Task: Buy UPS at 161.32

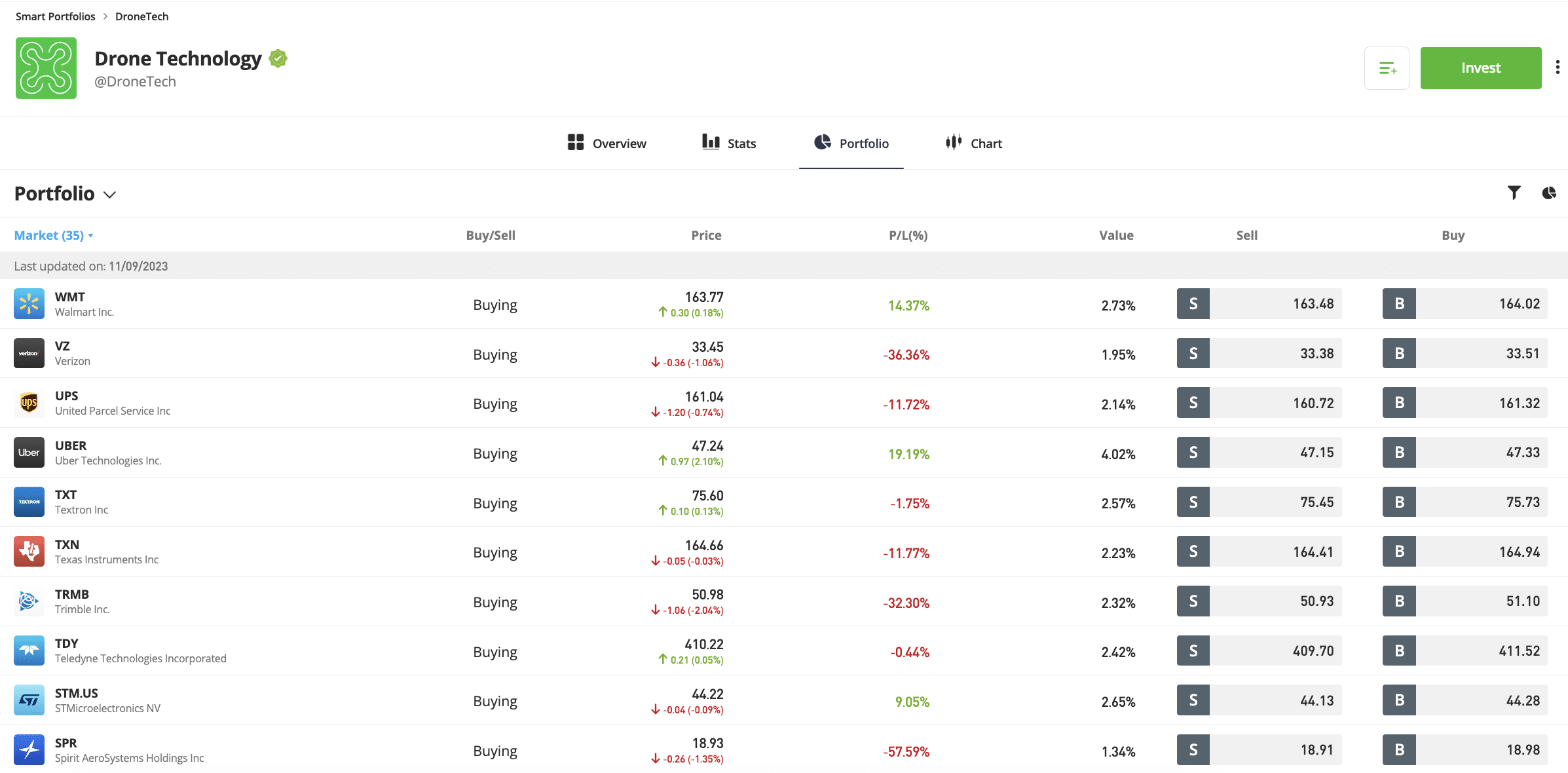Action: (1465, 403)
